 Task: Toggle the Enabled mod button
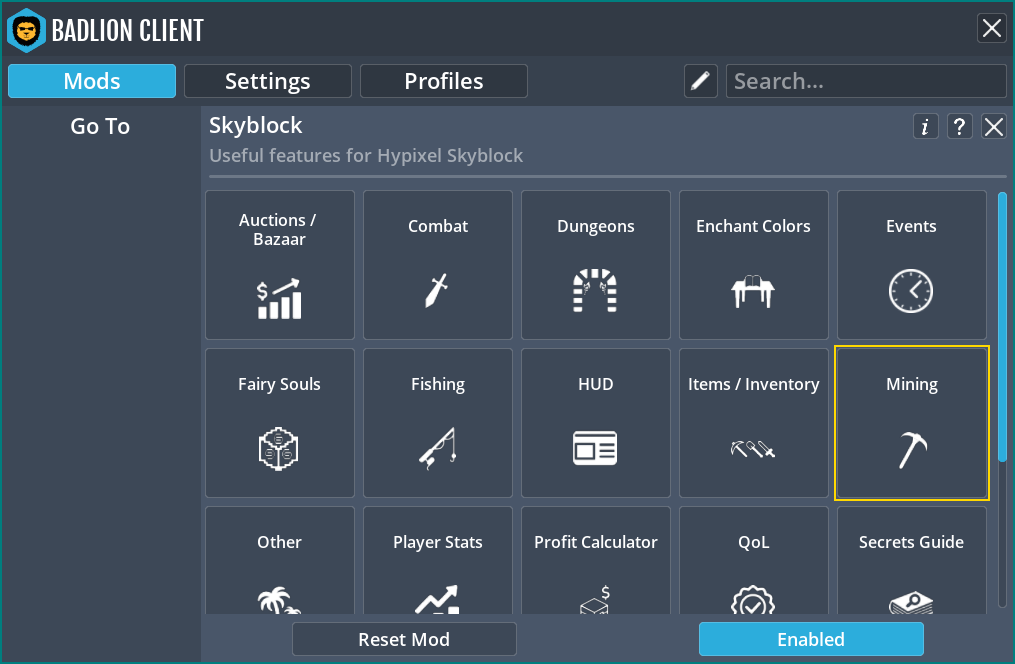pos(811,639)
